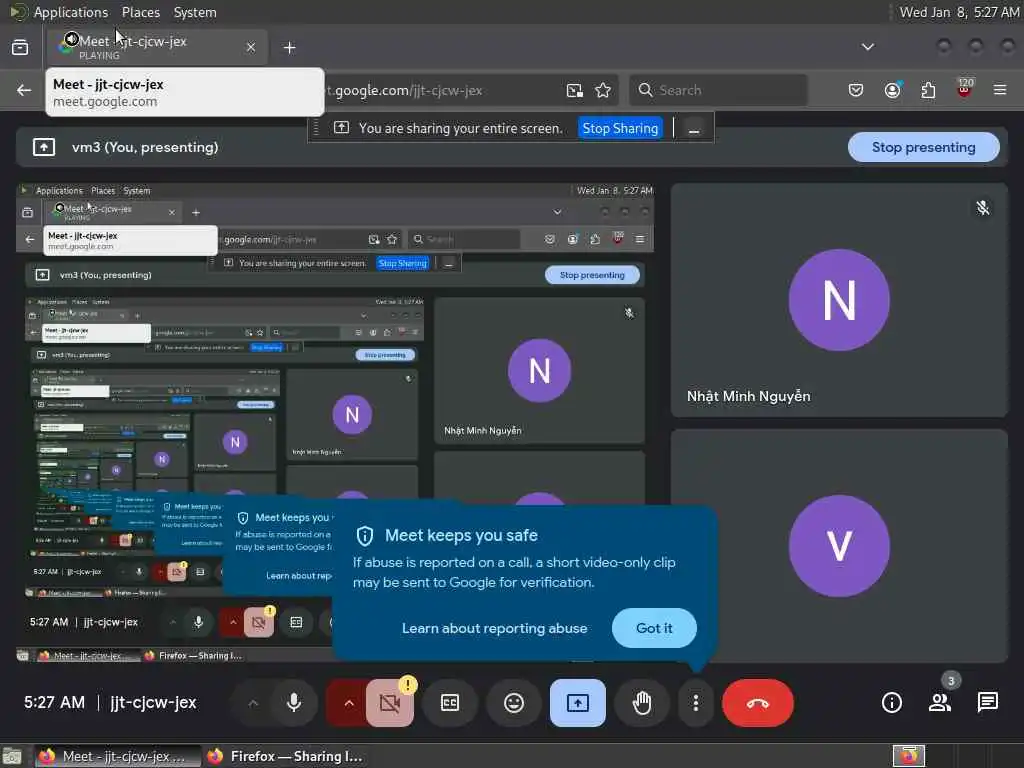Turn on the camera with warning badge

[x=390, y=703]
